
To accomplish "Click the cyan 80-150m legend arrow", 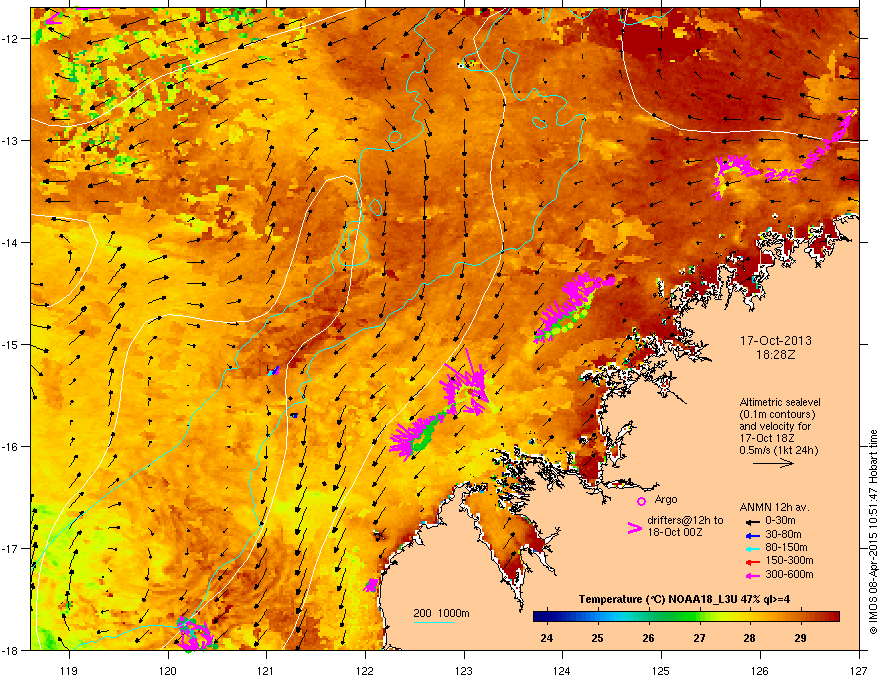I will coord(751,548).
